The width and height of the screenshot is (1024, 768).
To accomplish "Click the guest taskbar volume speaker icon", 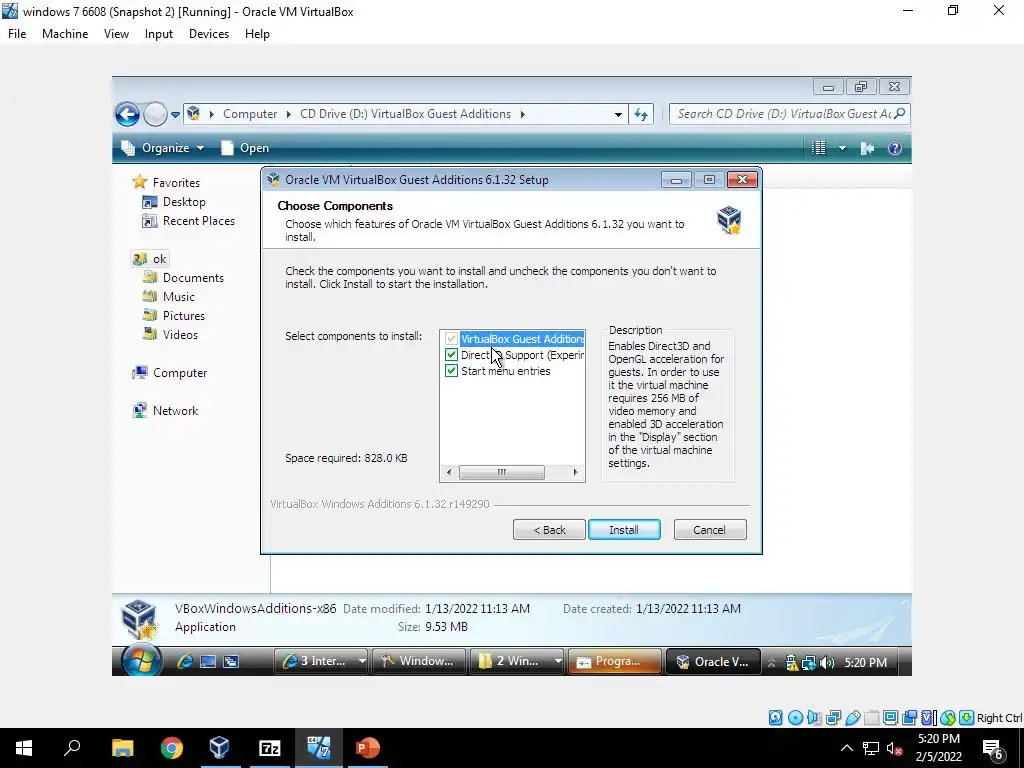I will pyautogui.click(x=827, y=663).
